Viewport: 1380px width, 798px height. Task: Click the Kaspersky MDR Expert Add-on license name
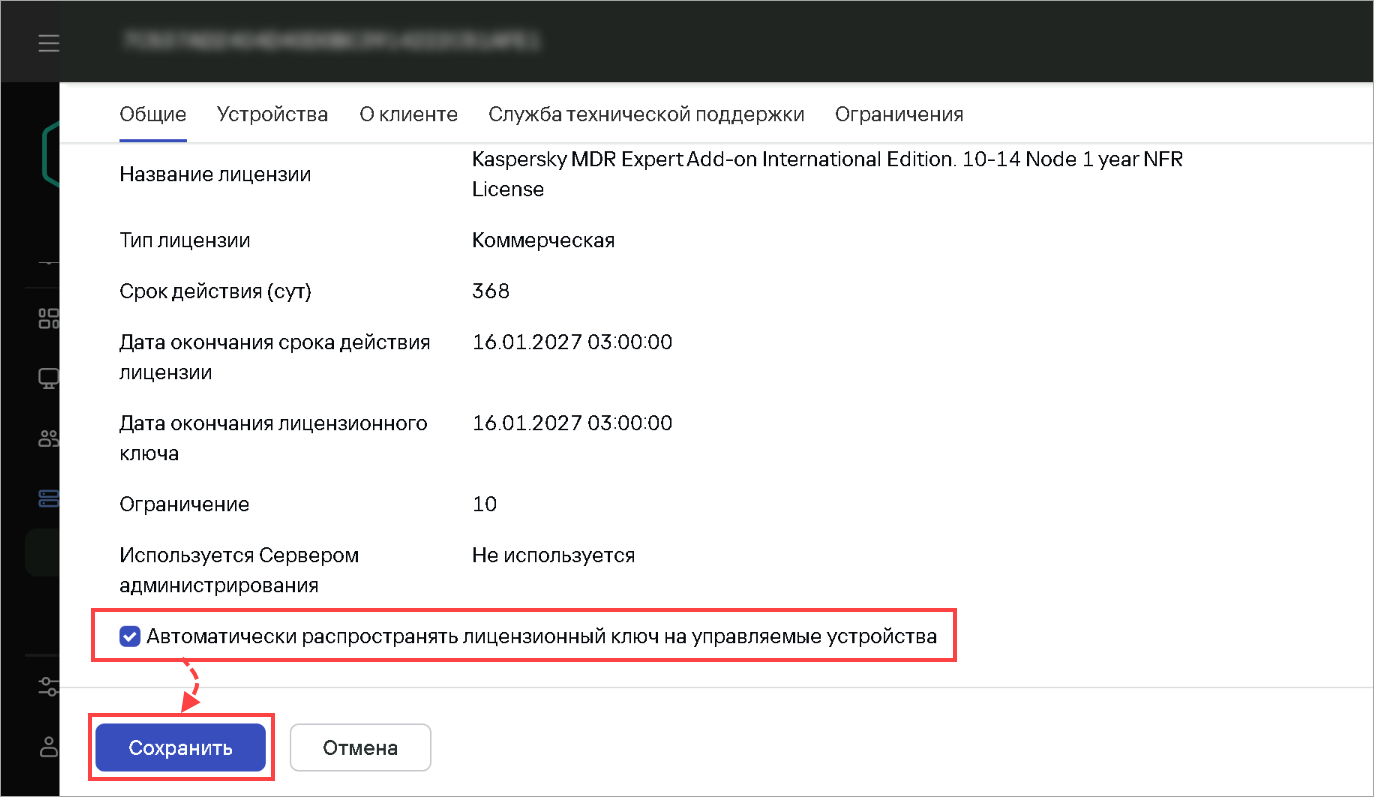[828, 174]
